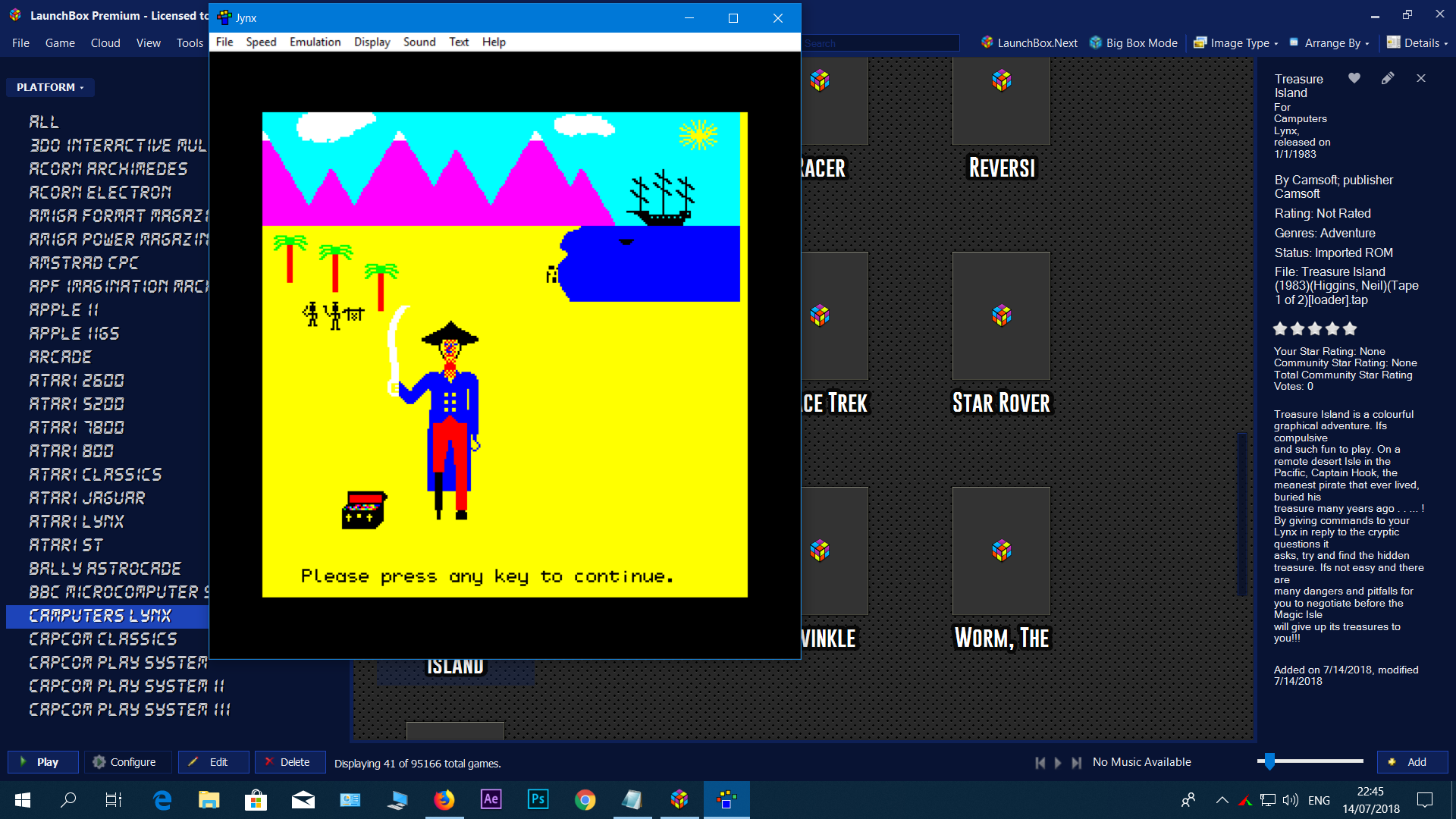Select the Star Rover game thumbnail
Viewport: 1456px width, 819px height.
click(1001, 315)
